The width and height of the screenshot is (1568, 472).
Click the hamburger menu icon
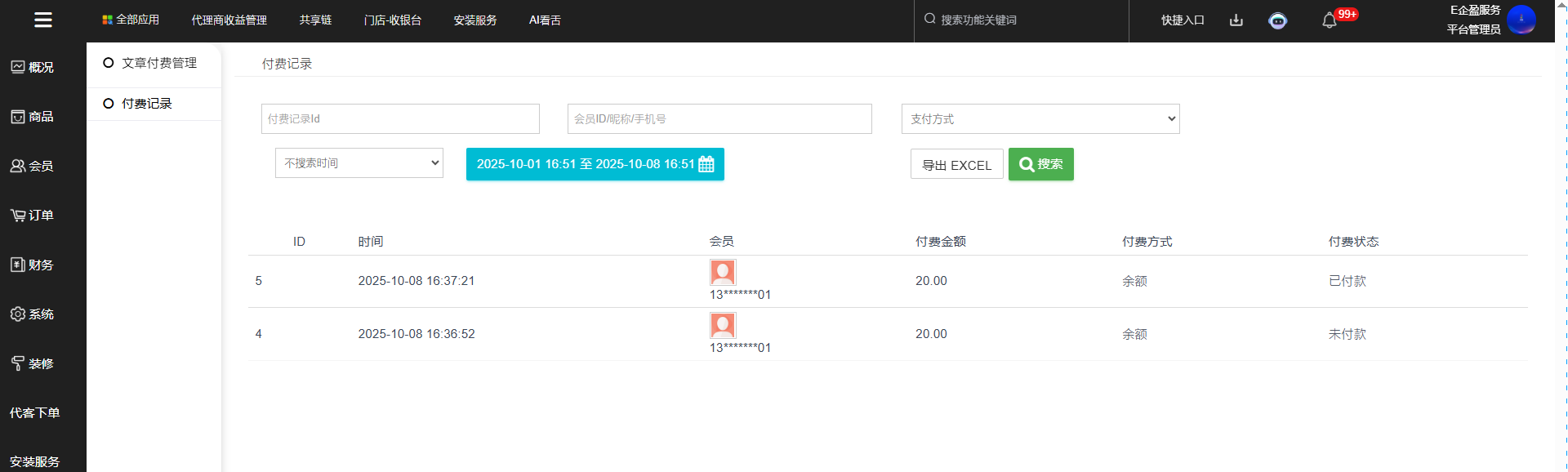(x=43, y=20)
